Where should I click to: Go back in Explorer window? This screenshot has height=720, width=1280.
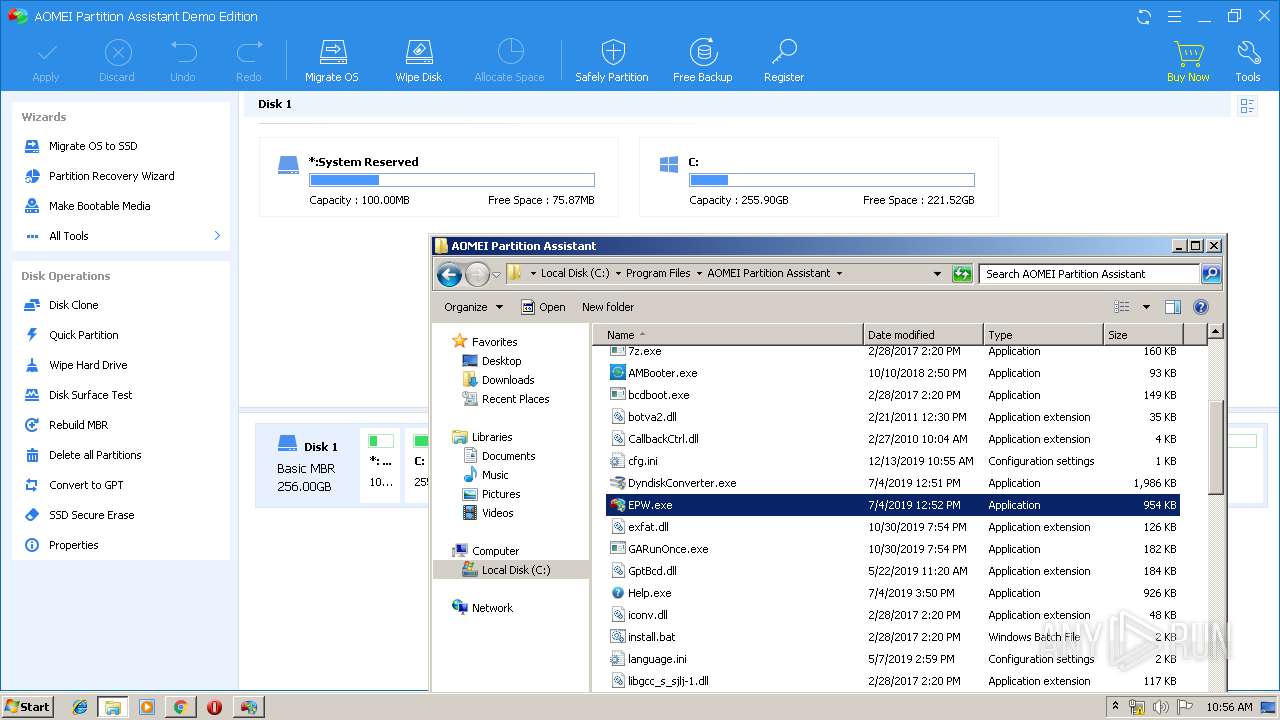(449, 274)
